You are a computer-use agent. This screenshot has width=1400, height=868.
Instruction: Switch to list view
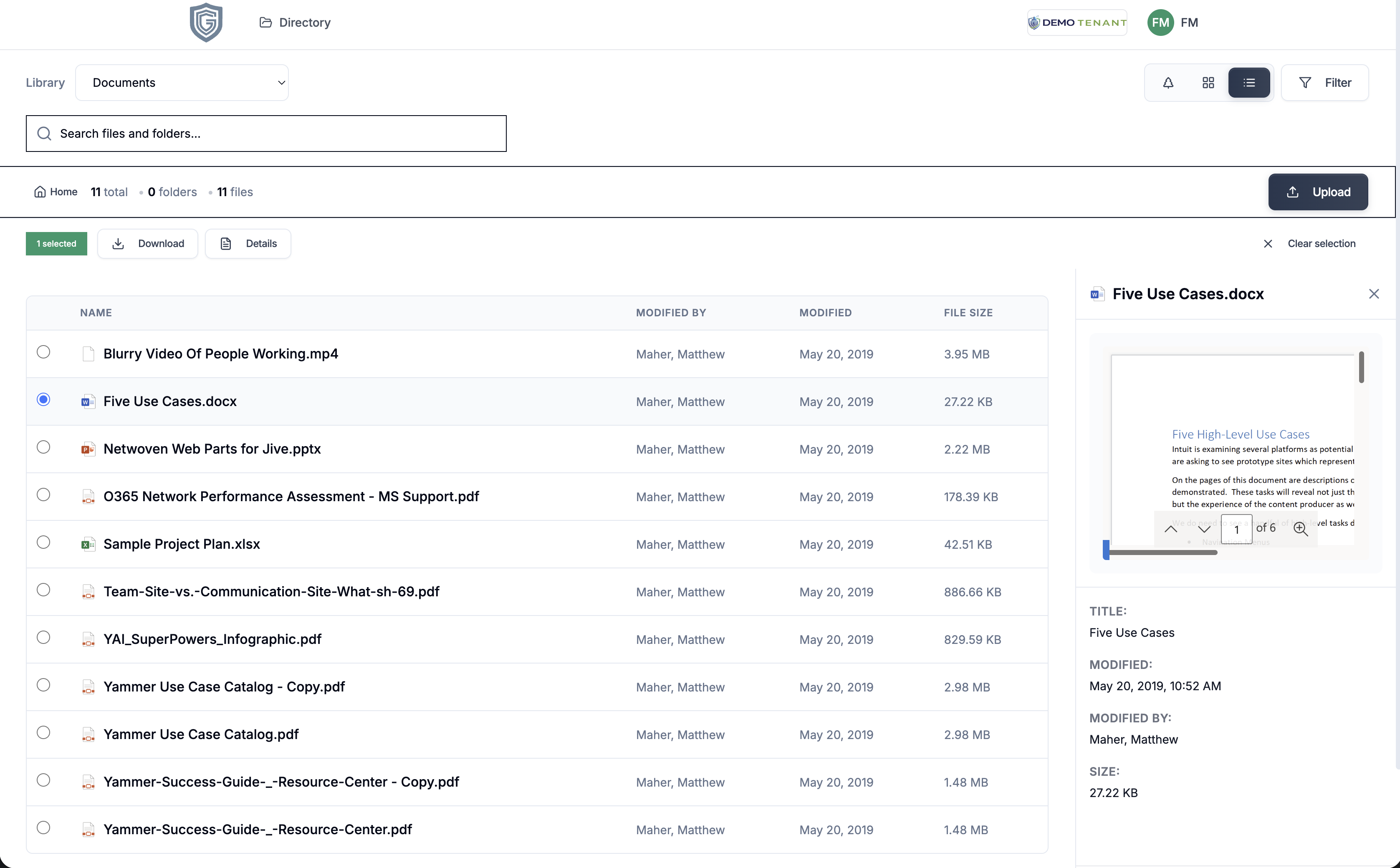pos(1249,83)
